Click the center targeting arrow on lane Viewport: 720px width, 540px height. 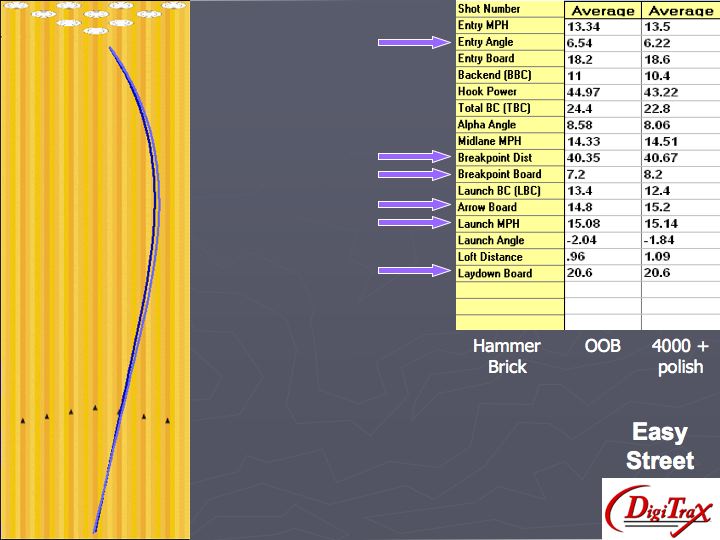(95, 407)
